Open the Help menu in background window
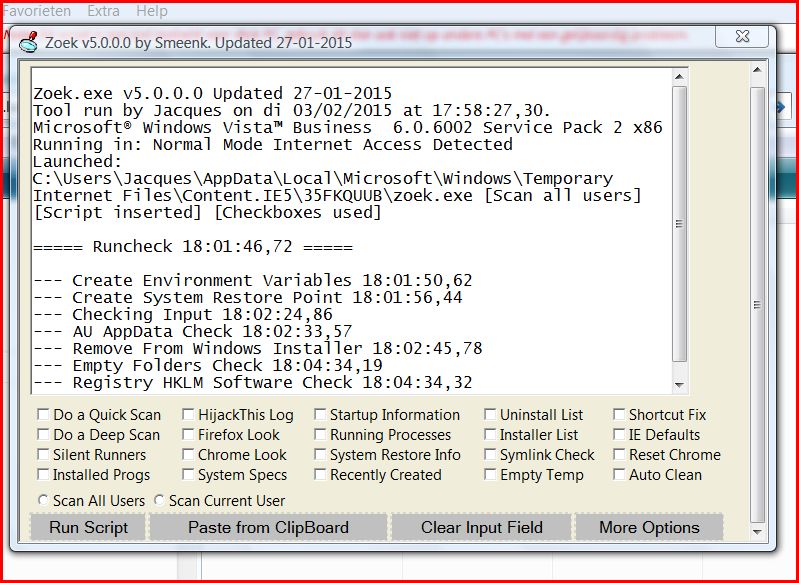The height and width of the screenshot is (583, 799). [151, 11]
